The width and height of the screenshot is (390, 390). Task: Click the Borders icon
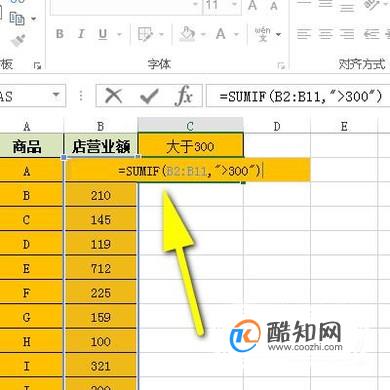point(145,34)
